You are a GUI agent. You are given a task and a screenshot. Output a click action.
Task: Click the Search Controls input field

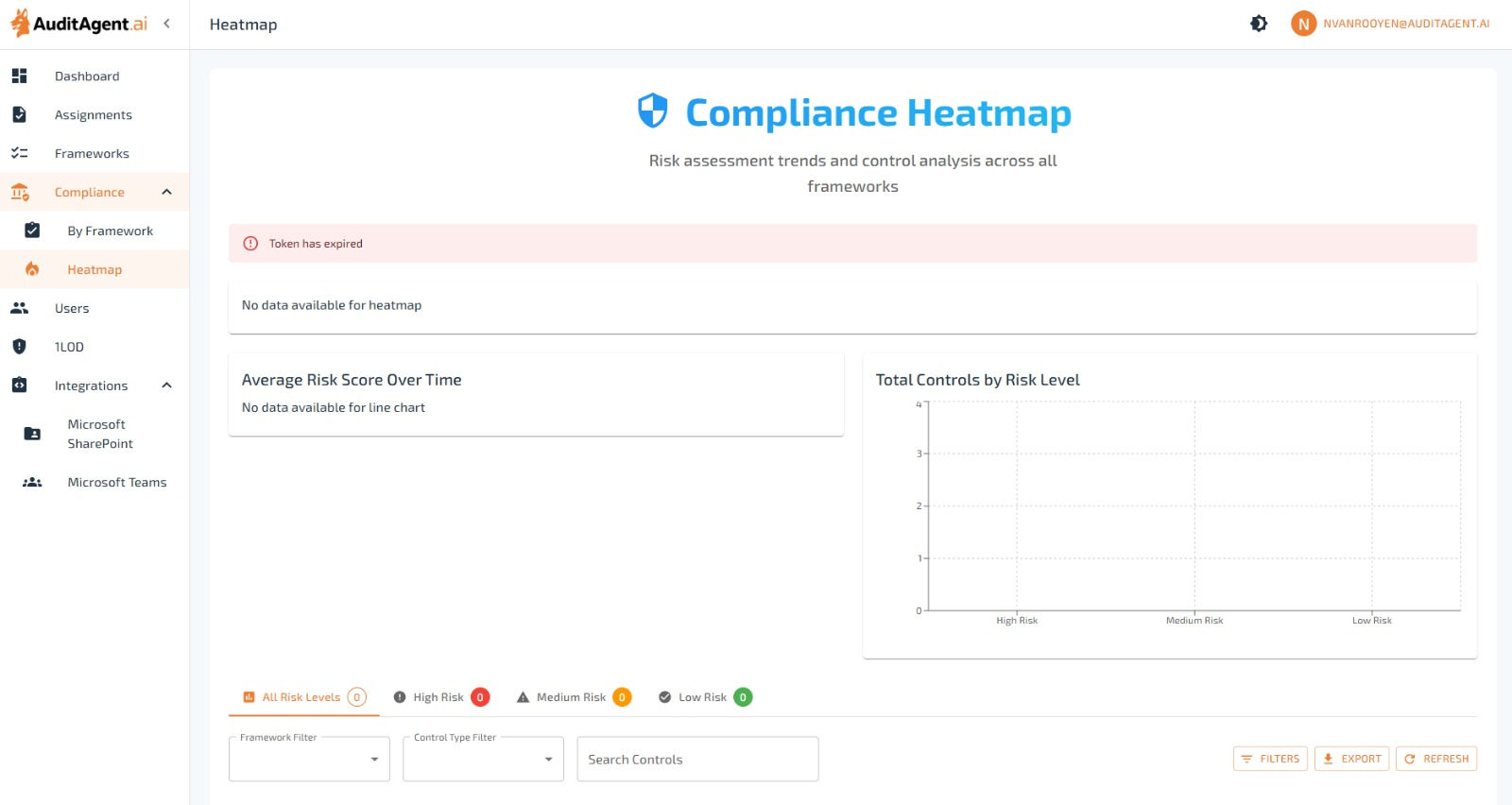[697, 760]
